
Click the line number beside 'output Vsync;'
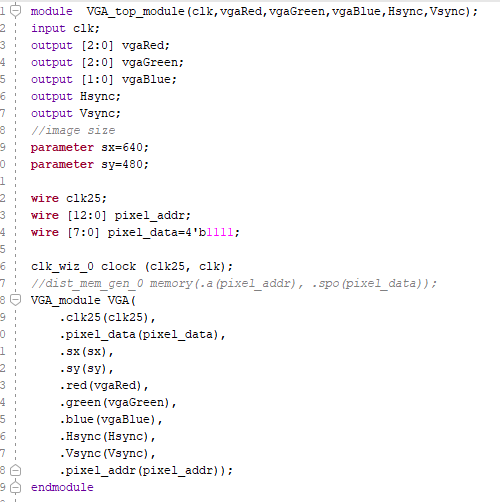point(3,113)
